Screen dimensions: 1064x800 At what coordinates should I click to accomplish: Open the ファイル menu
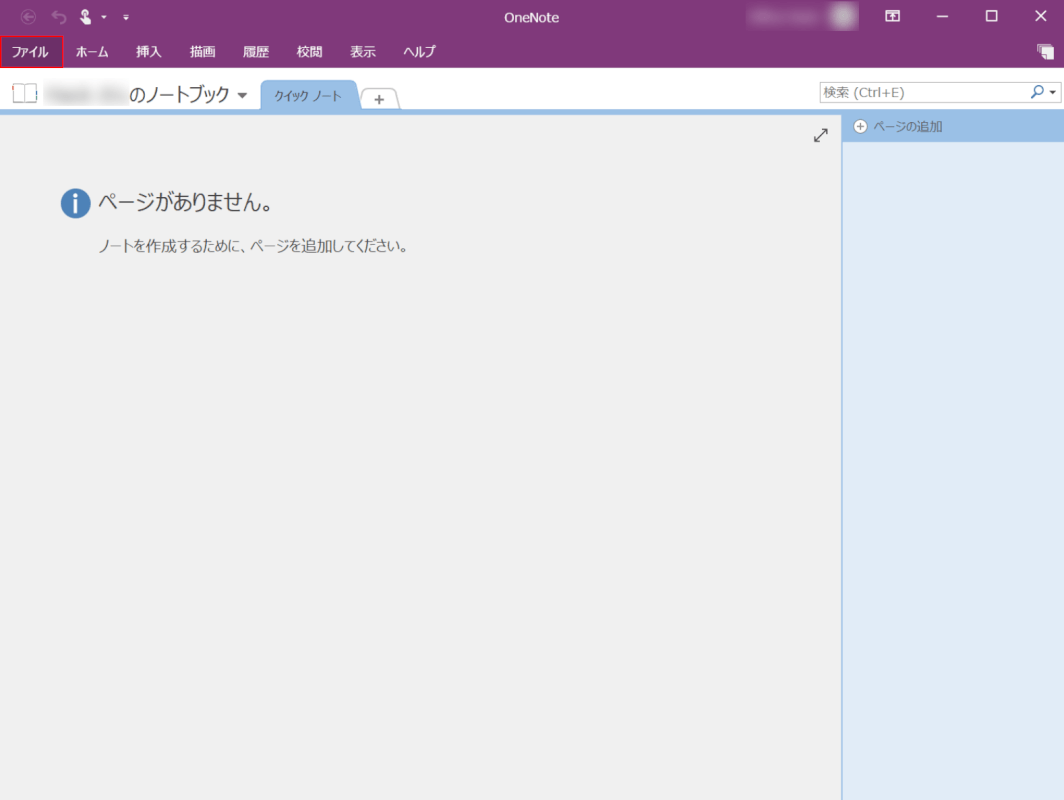(x=31, y=52)
